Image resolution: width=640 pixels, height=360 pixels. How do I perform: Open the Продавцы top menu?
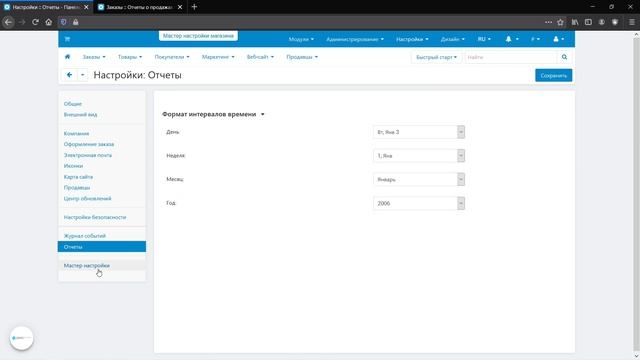point(302,57)
